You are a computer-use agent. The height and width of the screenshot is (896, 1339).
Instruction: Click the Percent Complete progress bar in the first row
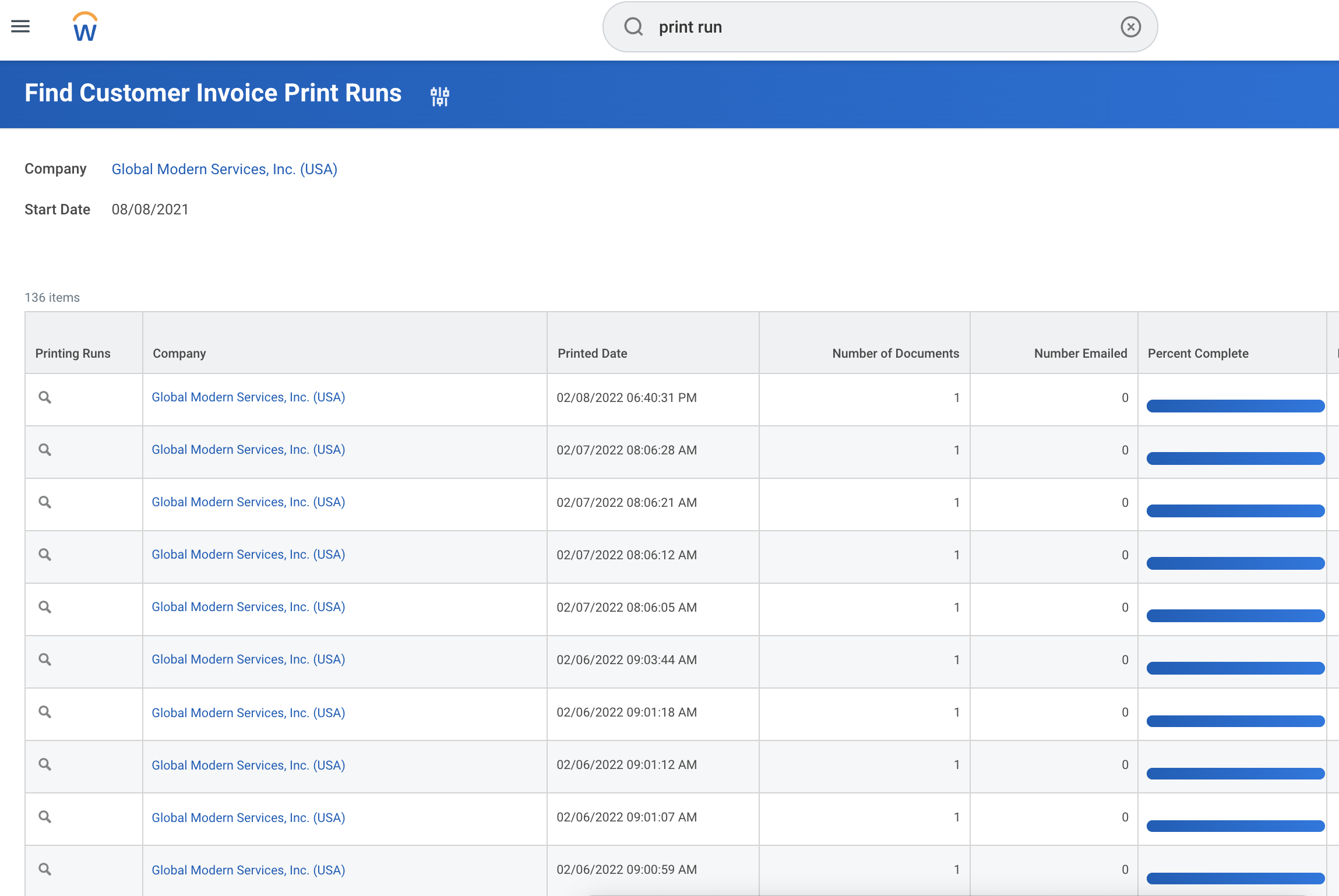(x=1235, y=405)
